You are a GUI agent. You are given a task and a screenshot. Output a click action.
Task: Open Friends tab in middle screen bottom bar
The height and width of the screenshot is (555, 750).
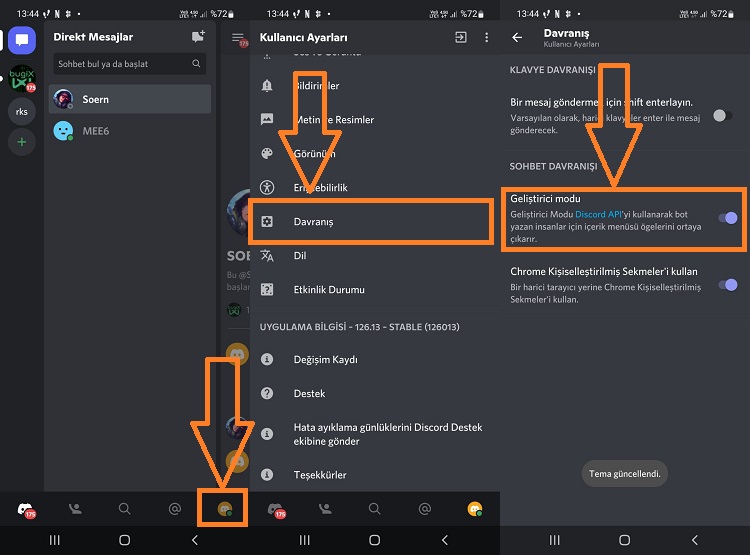pyautogui.click(x=325, y=509)
